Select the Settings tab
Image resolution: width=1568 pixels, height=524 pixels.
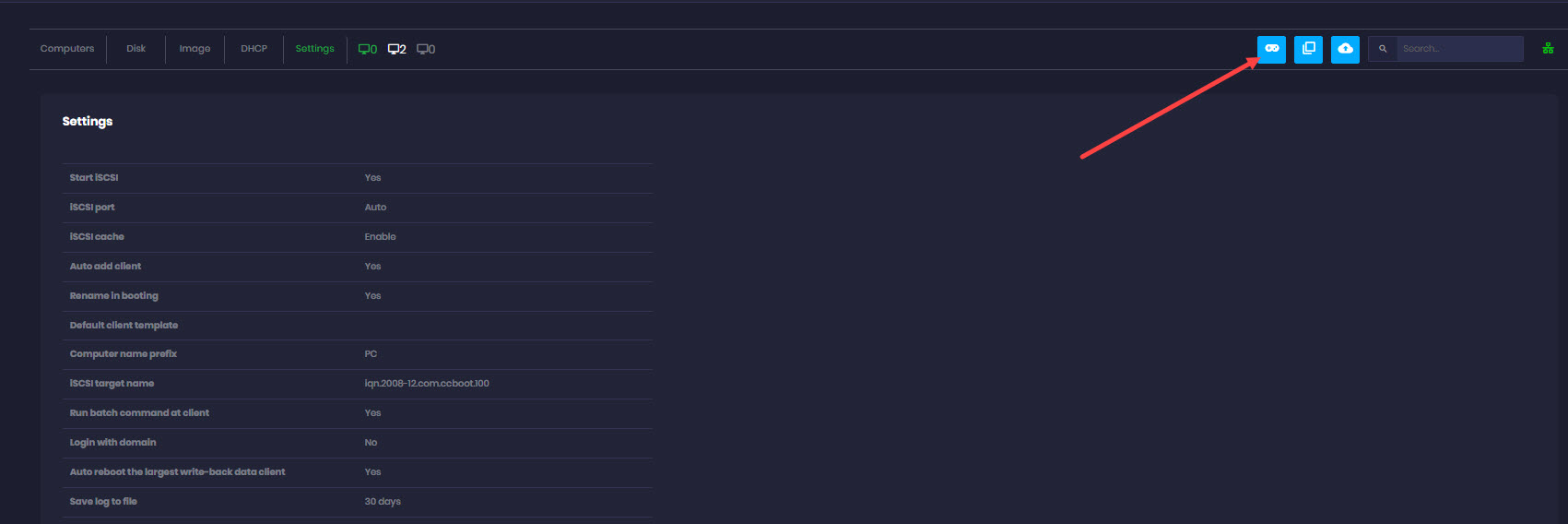point(314,49)
